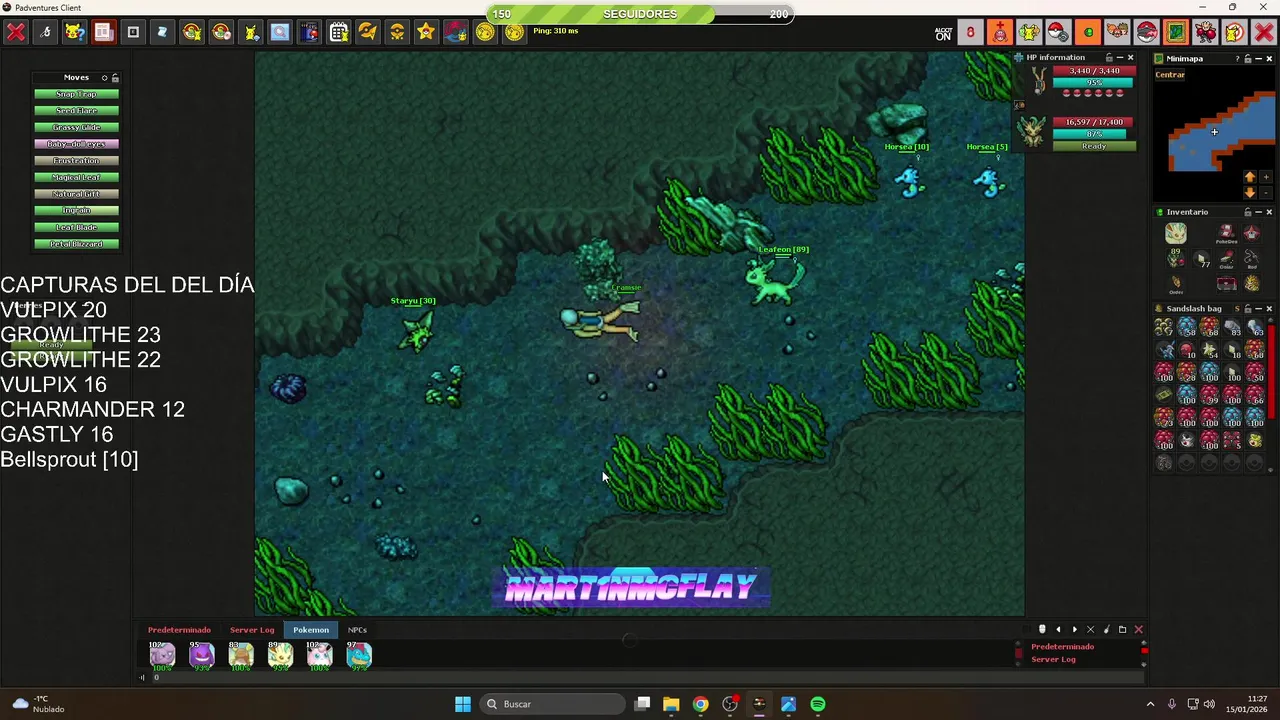
Task: Switch to the NPCs tab
Action: coord(357,630)
